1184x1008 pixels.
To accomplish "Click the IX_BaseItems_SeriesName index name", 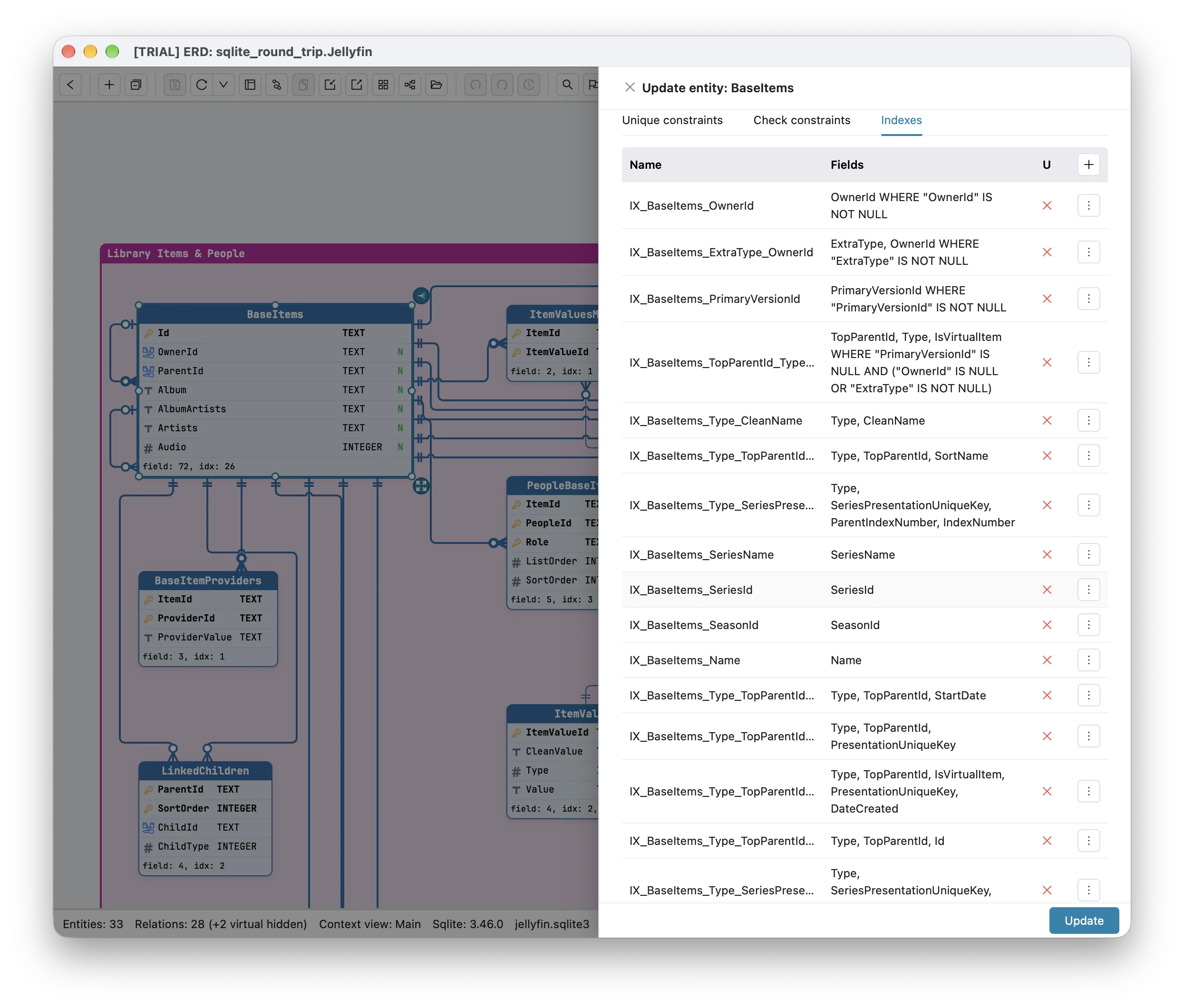I will [x=701, y=555].
